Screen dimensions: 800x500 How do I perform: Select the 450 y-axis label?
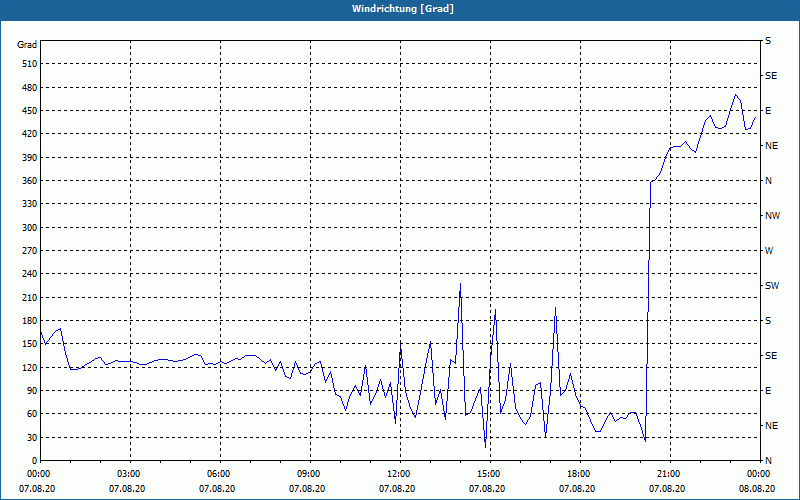point(30,111)
